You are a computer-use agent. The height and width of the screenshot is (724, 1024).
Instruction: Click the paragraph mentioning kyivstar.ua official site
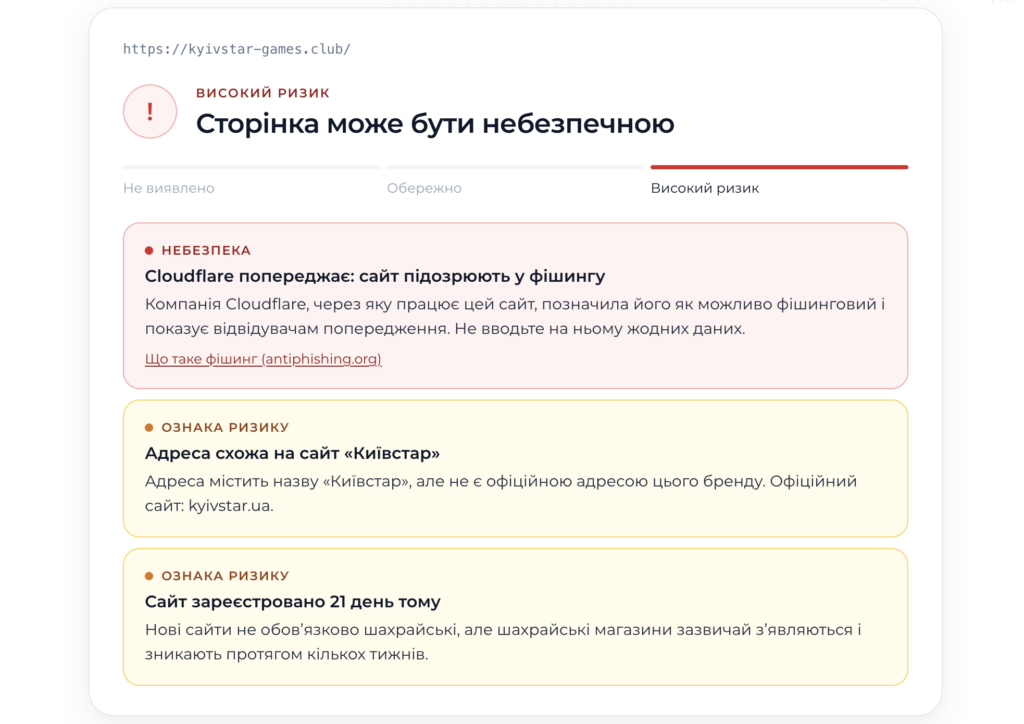(x=500, y=493)
